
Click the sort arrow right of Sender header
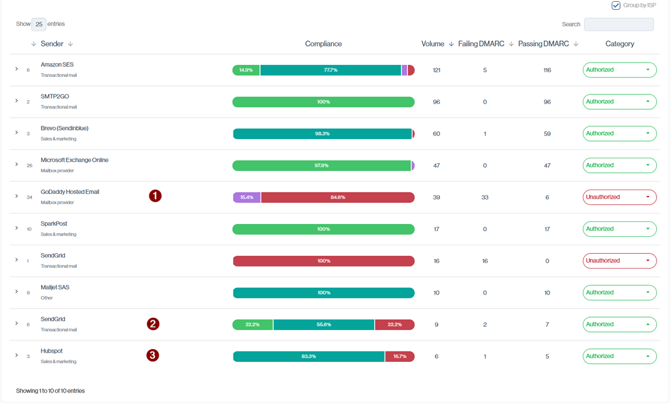[x=71, y=44]
